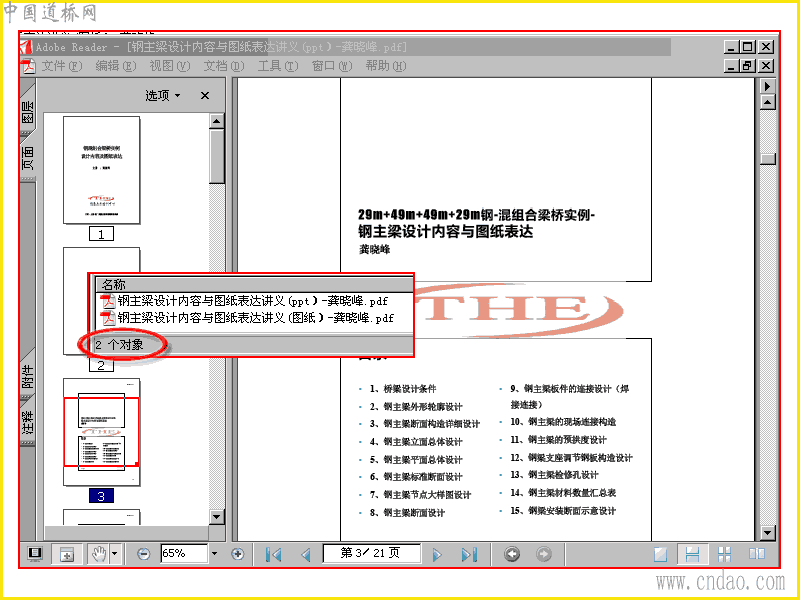
Task: Open the 文件(F) menu
Action: (62, 66)
